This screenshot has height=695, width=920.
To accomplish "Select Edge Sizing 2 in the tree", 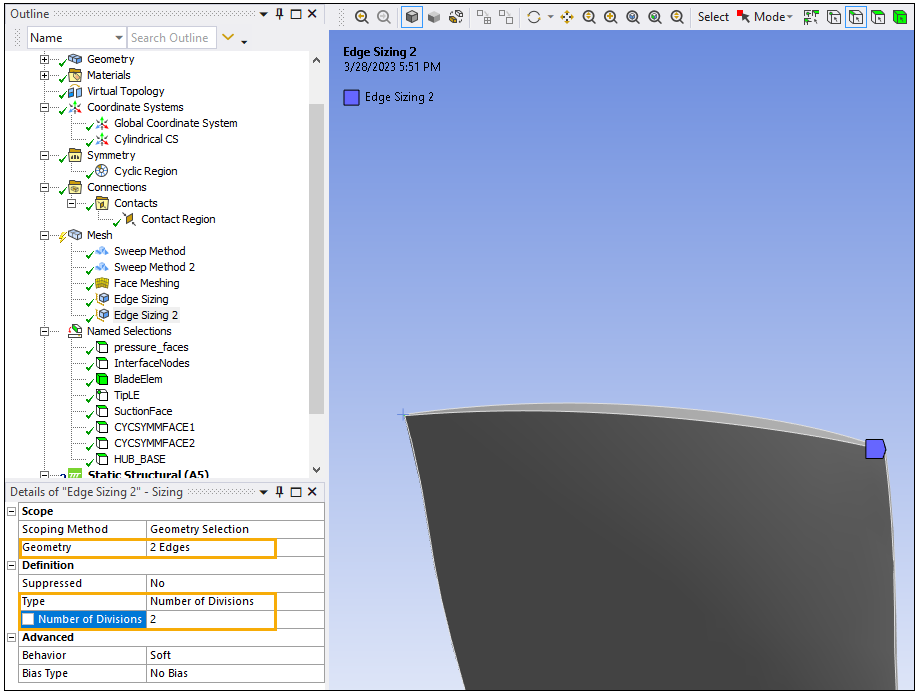I will point(146,315).
